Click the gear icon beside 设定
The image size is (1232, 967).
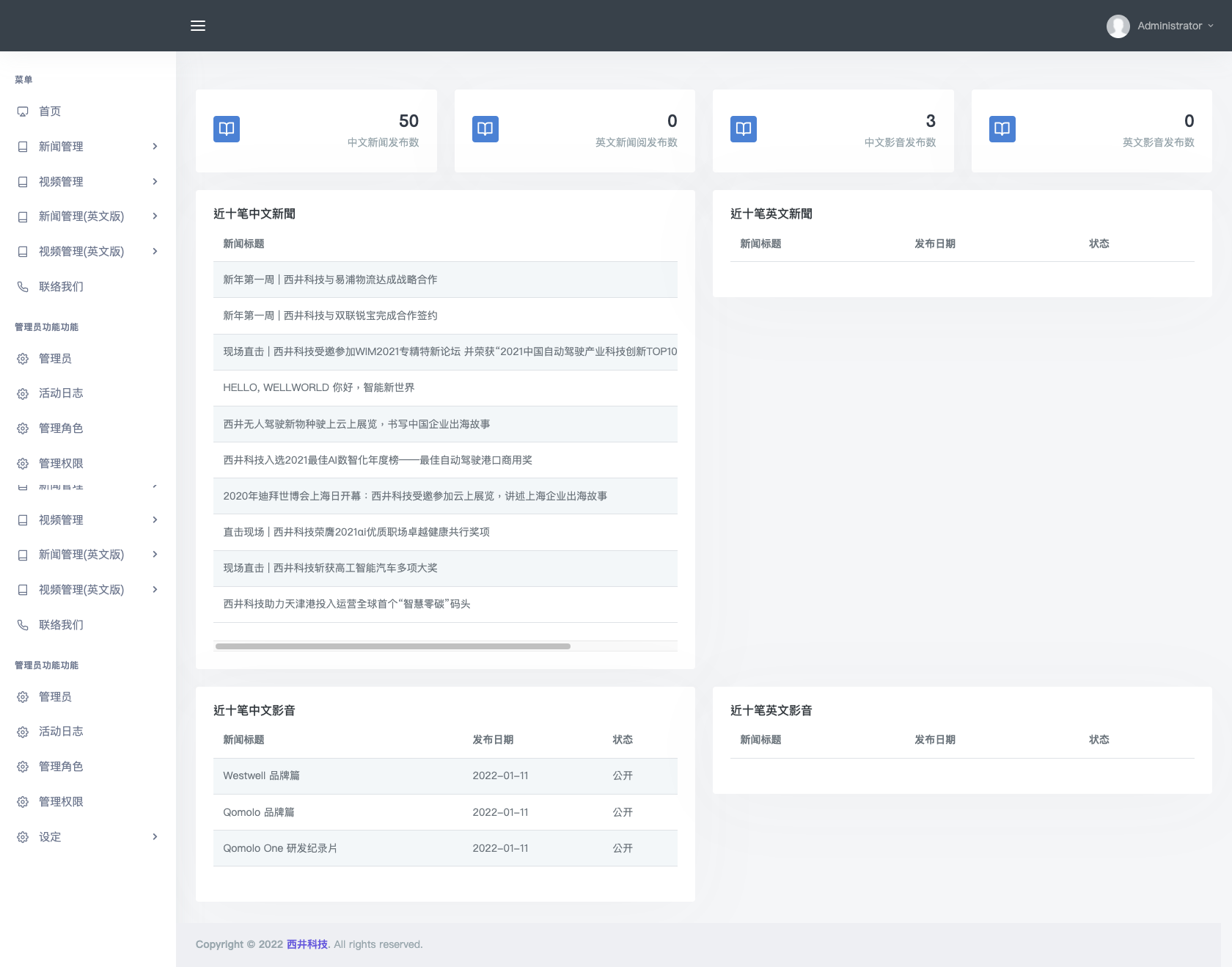point(23,837)
